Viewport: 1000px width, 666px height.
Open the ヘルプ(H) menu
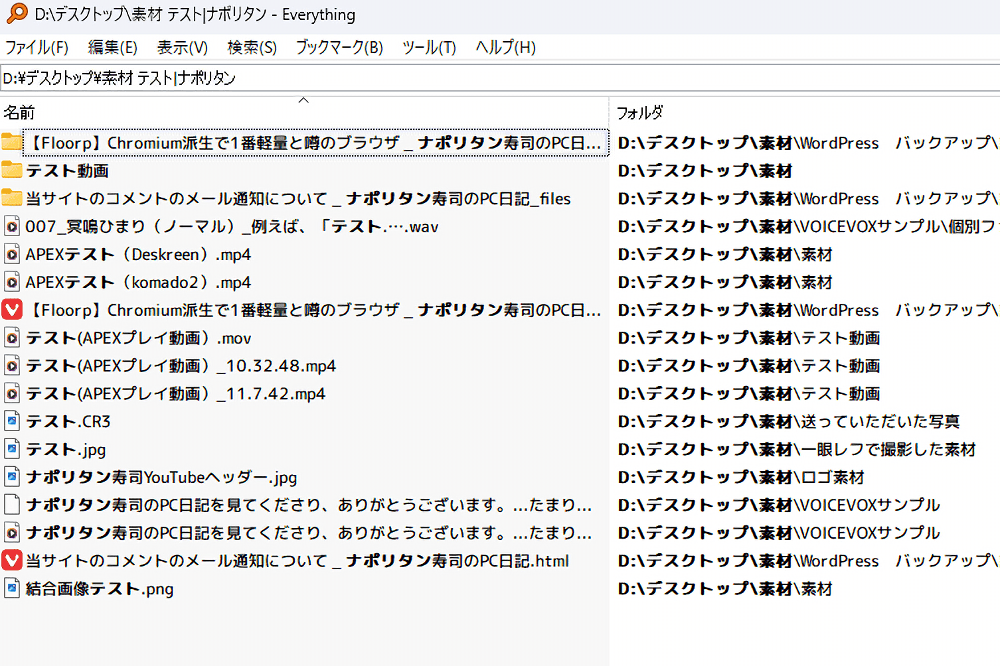click(x=506, y=47)
